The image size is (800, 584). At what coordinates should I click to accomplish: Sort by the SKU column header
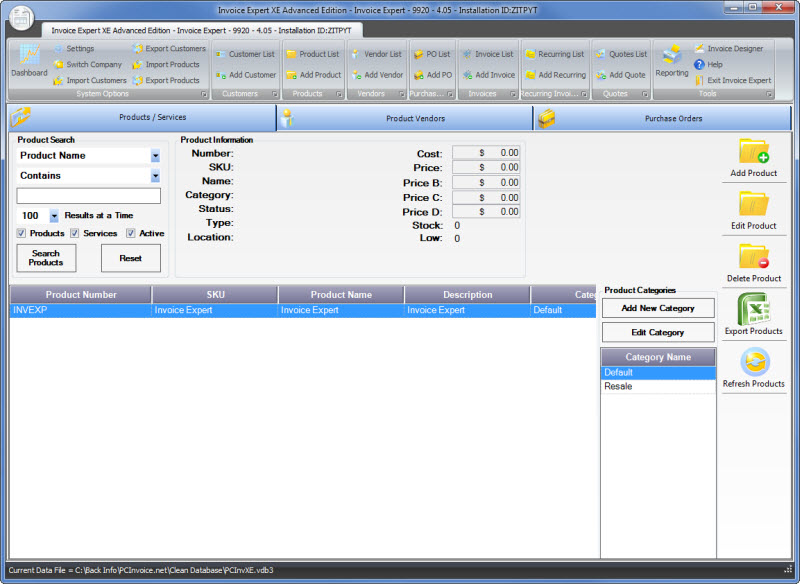215,295
